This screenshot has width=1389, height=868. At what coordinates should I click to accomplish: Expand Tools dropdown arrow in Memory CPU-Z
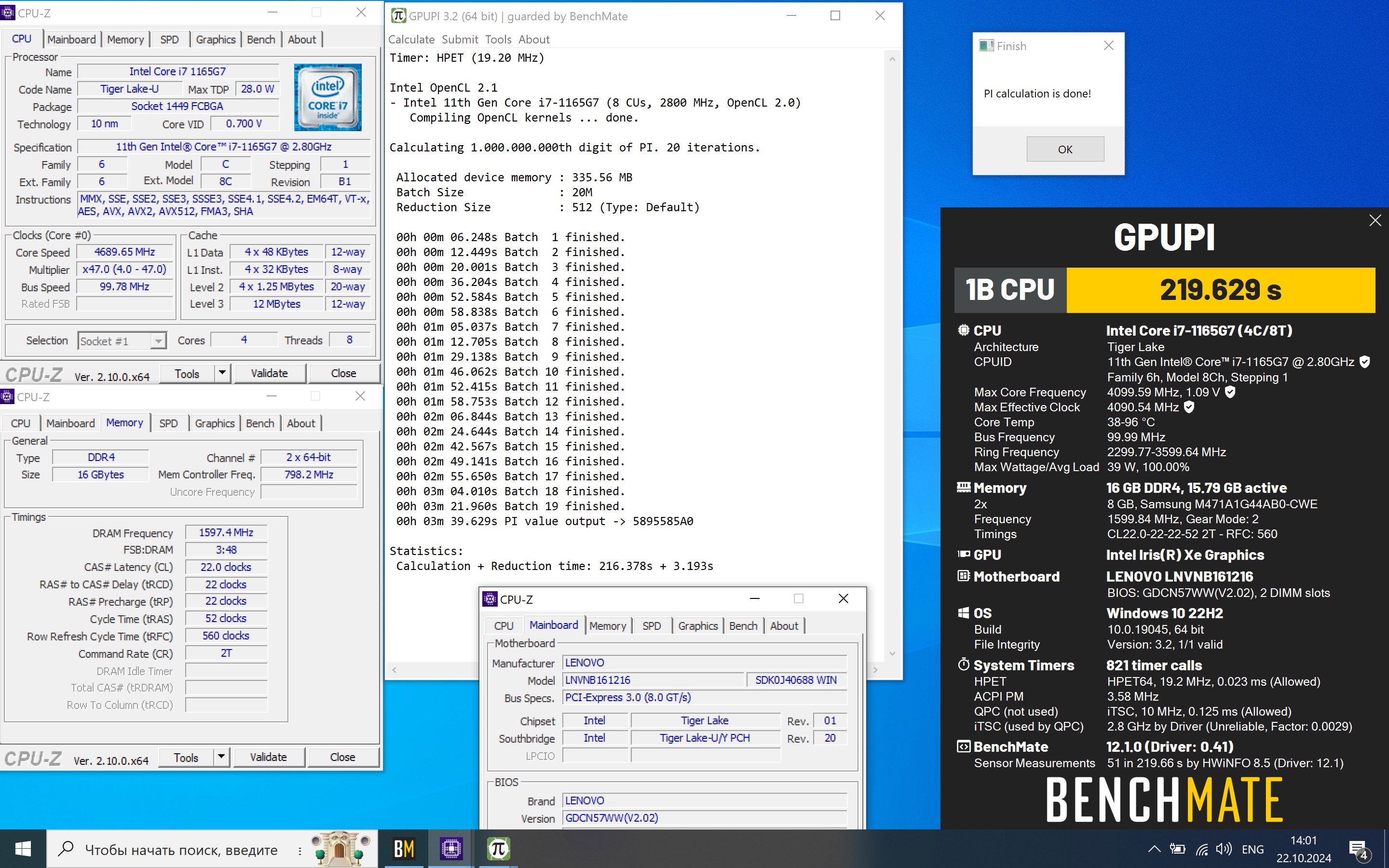(221, 757)
